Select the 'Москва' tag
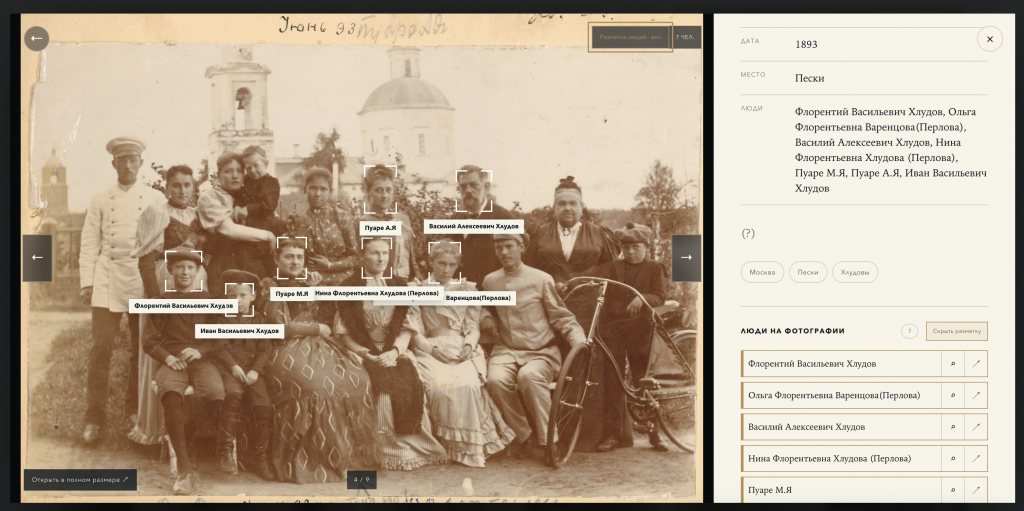The height and width of the screenshot is (511, 1024). pyautogui.click(x=762, y=272)
